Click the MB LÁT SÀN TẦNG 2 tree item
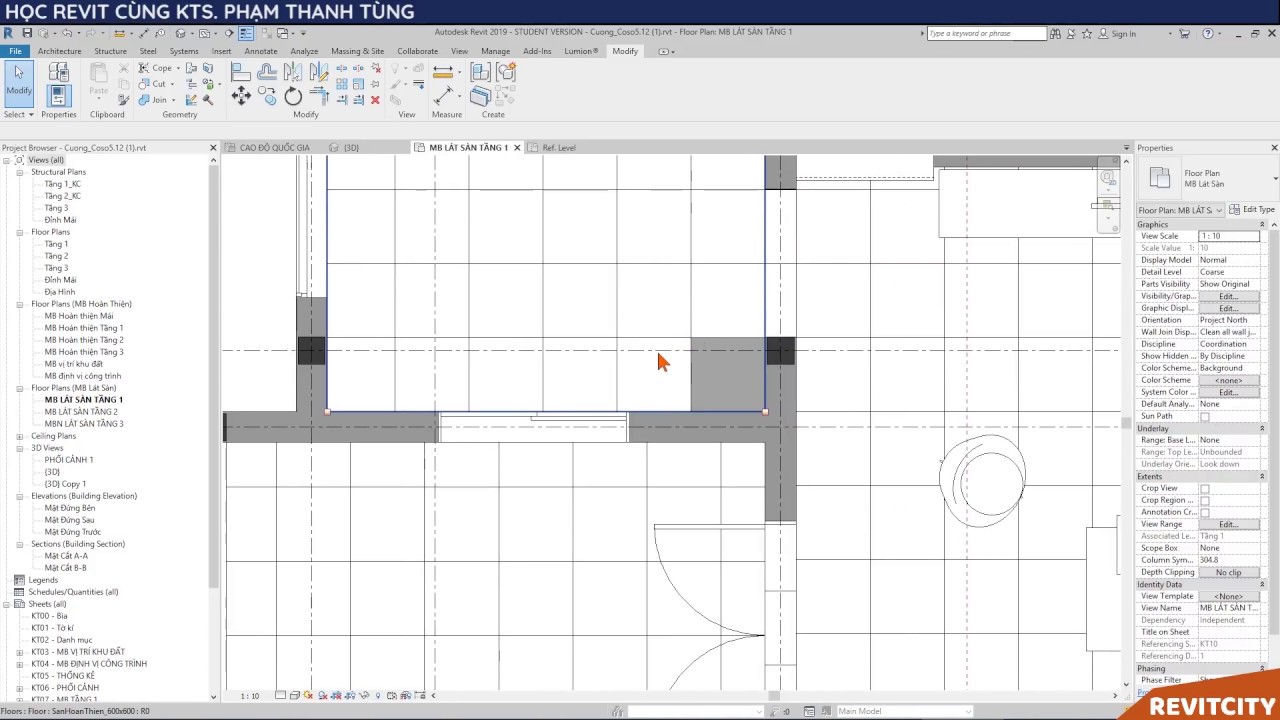 click(x=81, y=412)
